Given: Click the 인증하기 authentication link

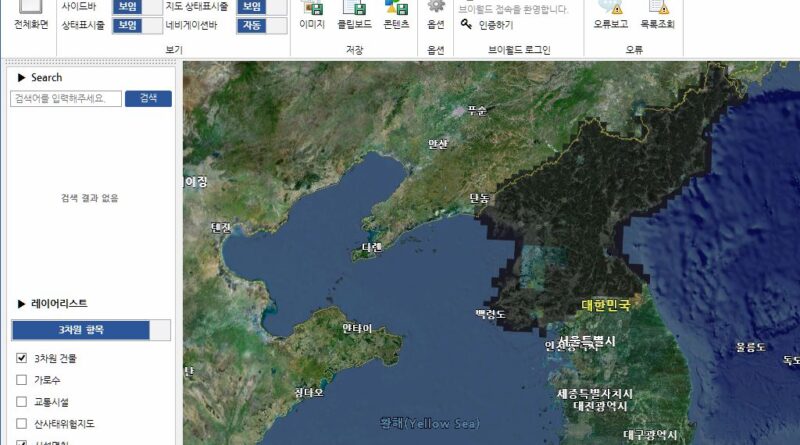Looking at the screenshot, I should coord(495,25).
